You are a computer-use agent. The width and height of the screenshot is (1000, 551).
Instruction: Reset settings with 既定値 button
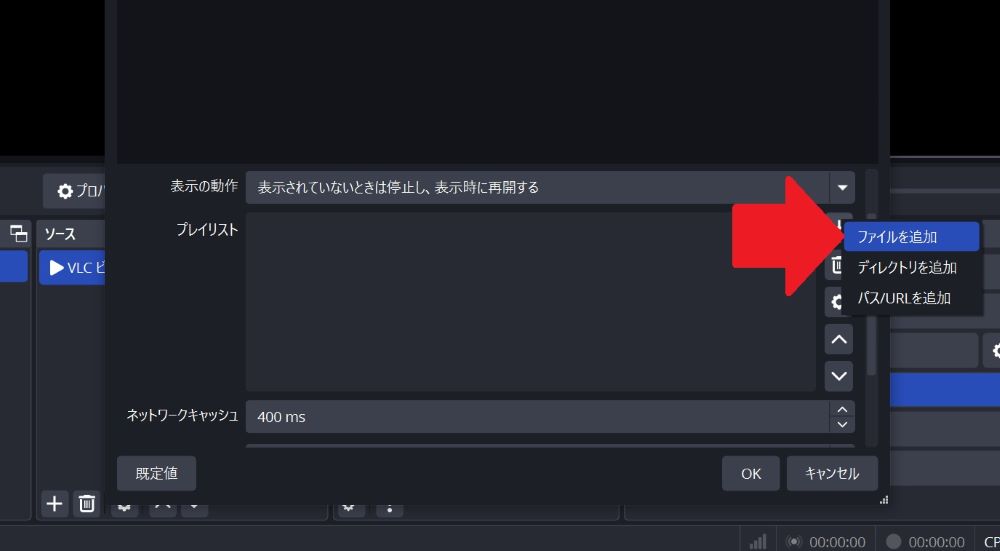point(156,474)
